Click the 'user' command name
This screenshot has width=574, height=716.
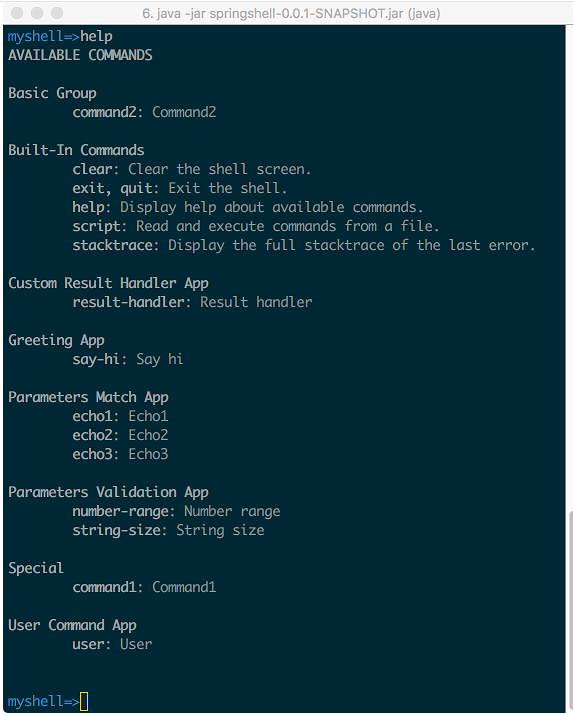click(x=88, y=644)
